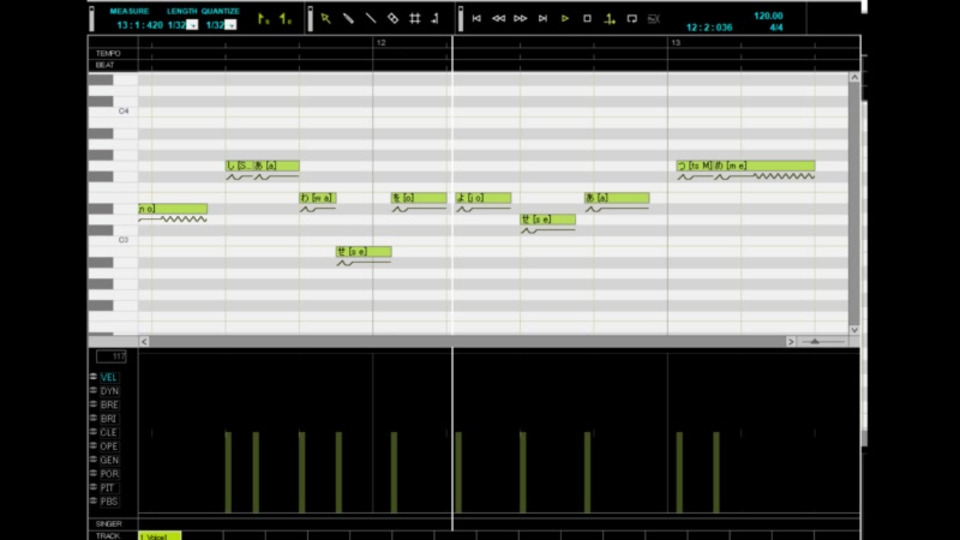960x540 pixels.
Task: Click the start marker flag icon
Action: [263, 20]
